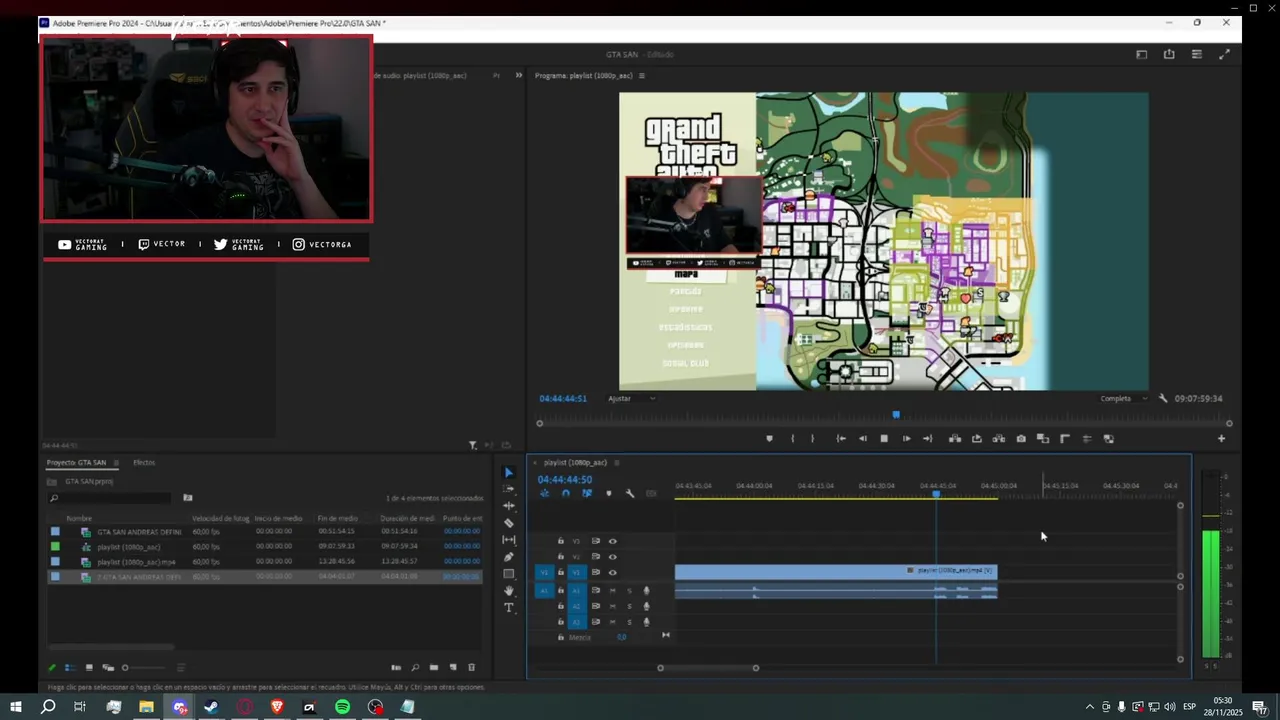Open Program Monitor settings wrench

[x=1163, y=398]
